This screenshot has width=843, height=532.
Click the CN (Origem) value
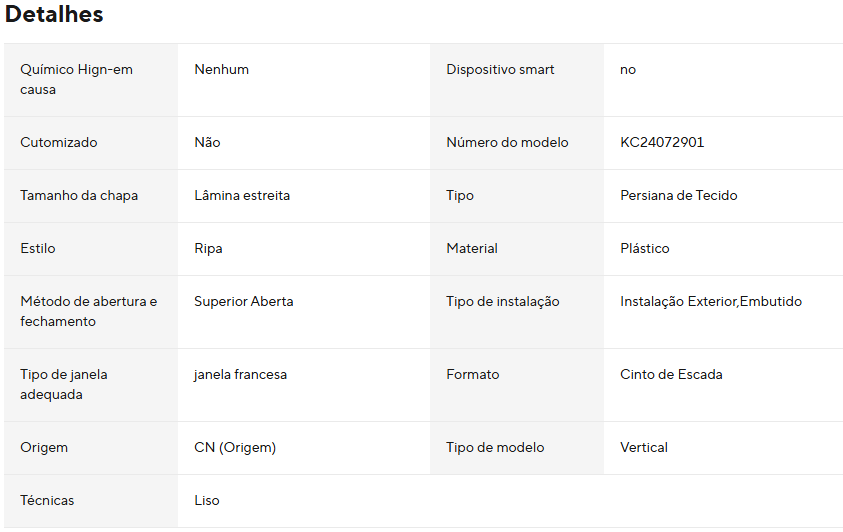[235, 448]
